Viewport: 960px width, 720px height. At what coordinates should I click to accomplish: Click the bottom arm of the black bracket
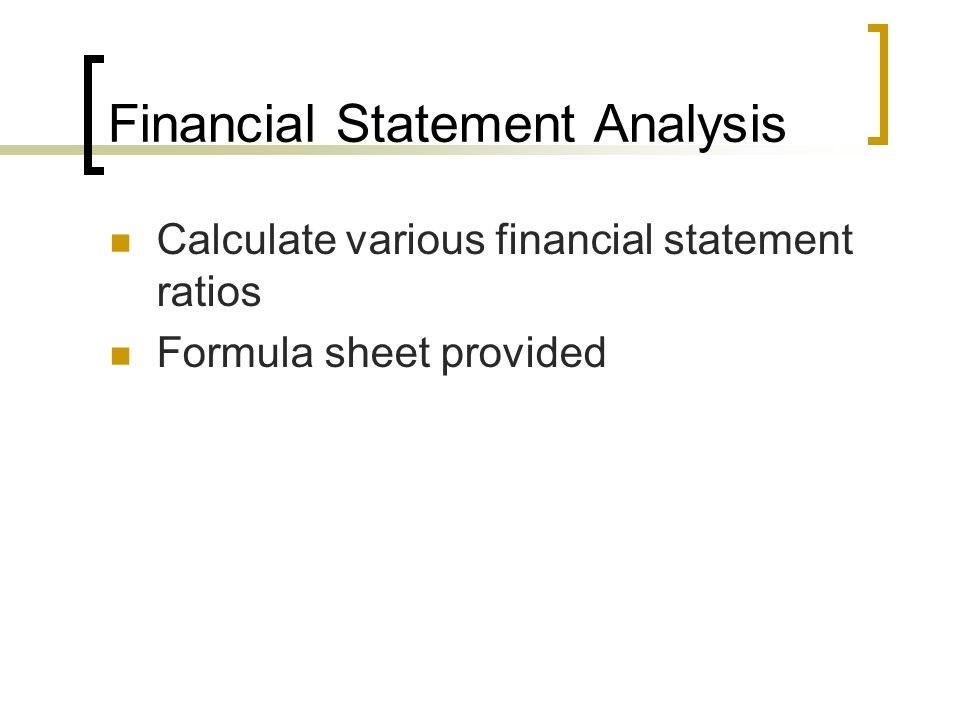[94, 171]
